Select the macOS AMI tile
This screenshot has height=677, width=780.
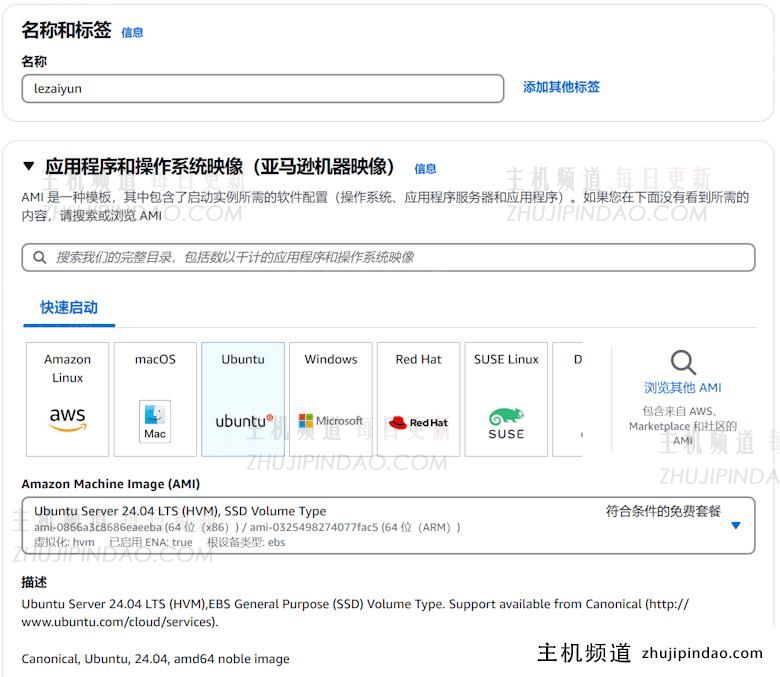click(155, 399)
